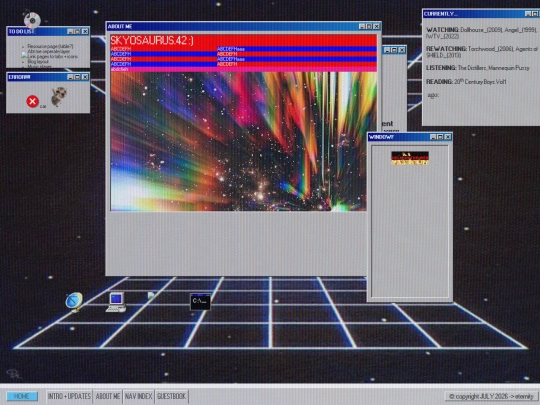Close the window containing the hamster
Viewport: 540px width, 405px height.
85,77
